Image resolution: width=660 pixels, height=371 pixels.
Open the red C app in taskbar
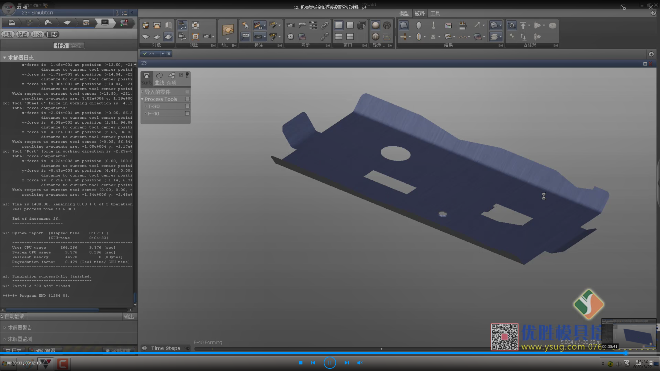pyautogui.click(x=63, y=363)
